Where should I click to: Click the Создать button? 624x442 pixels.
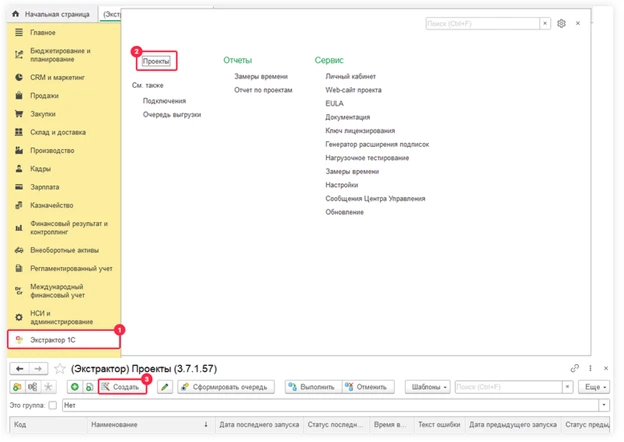tap(120, 387)
